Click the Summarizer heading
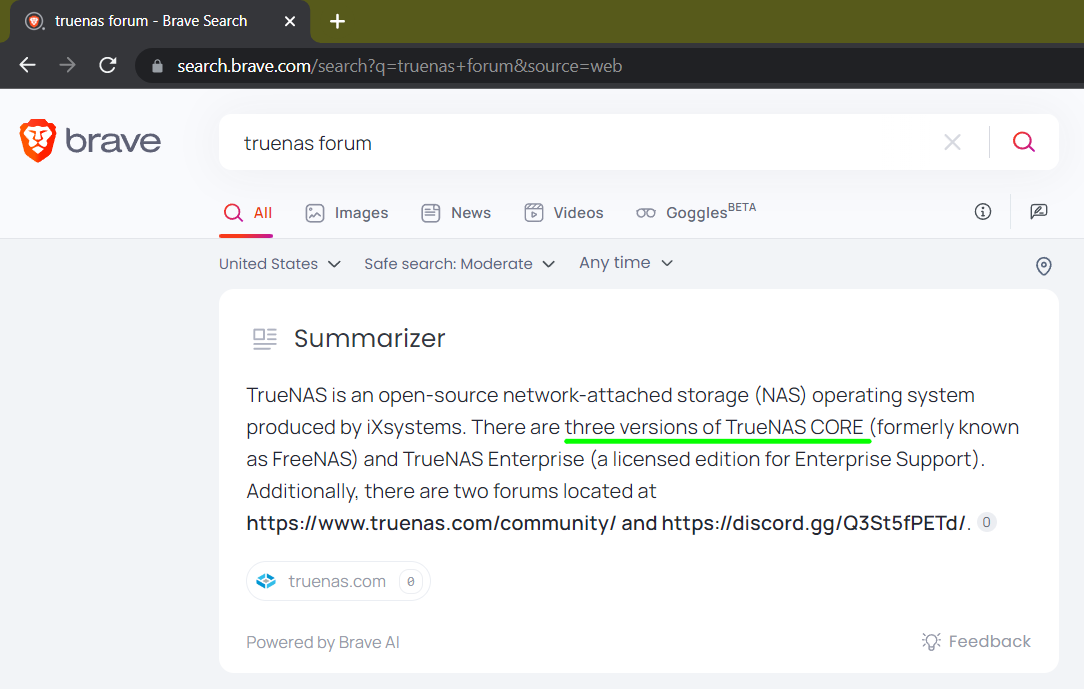The width and height of the screenshot is (1084, 689). click(370, 339)
